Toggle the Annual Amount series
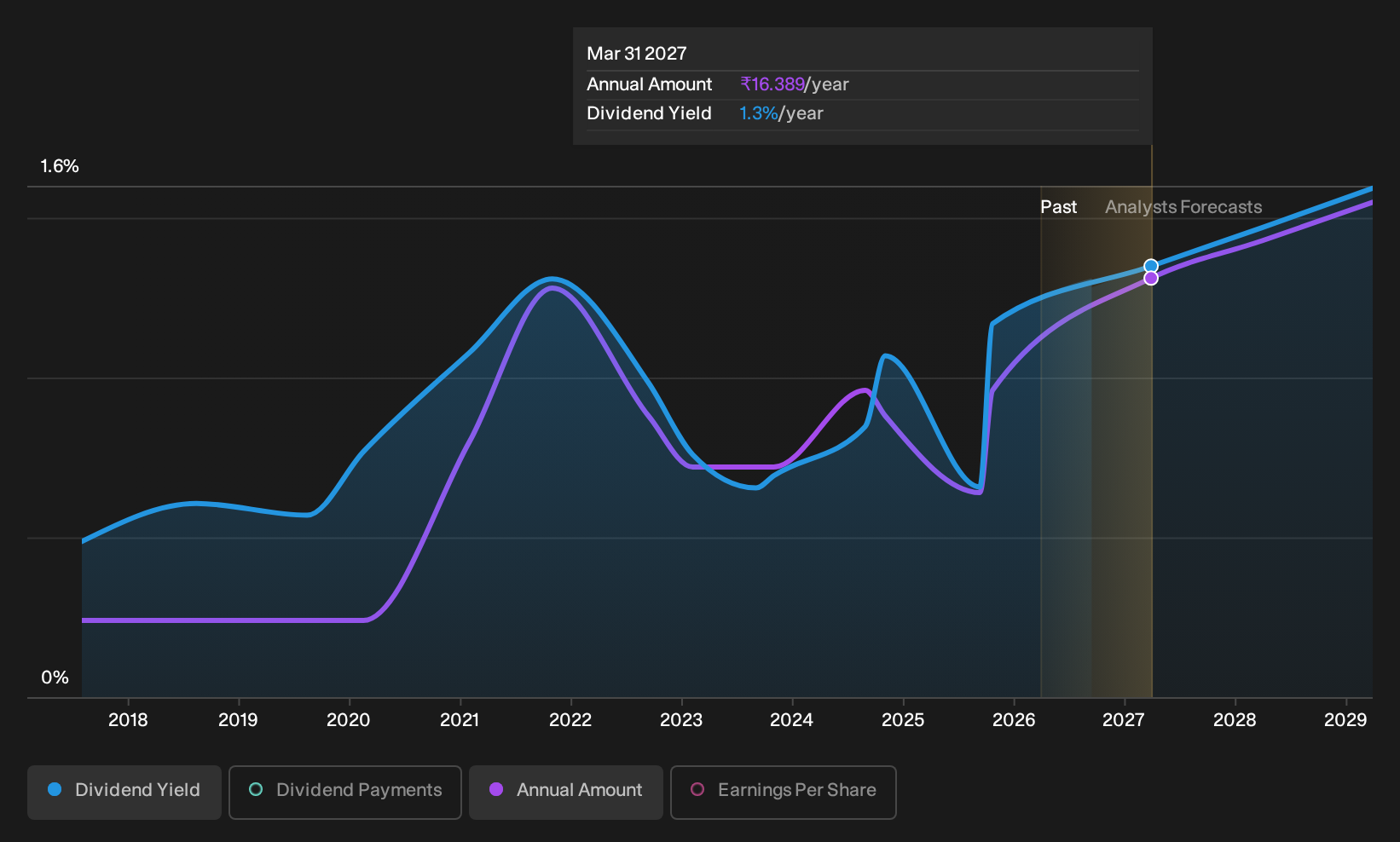This screenshot has width=1400, height=842. click(x=566, y=793)
